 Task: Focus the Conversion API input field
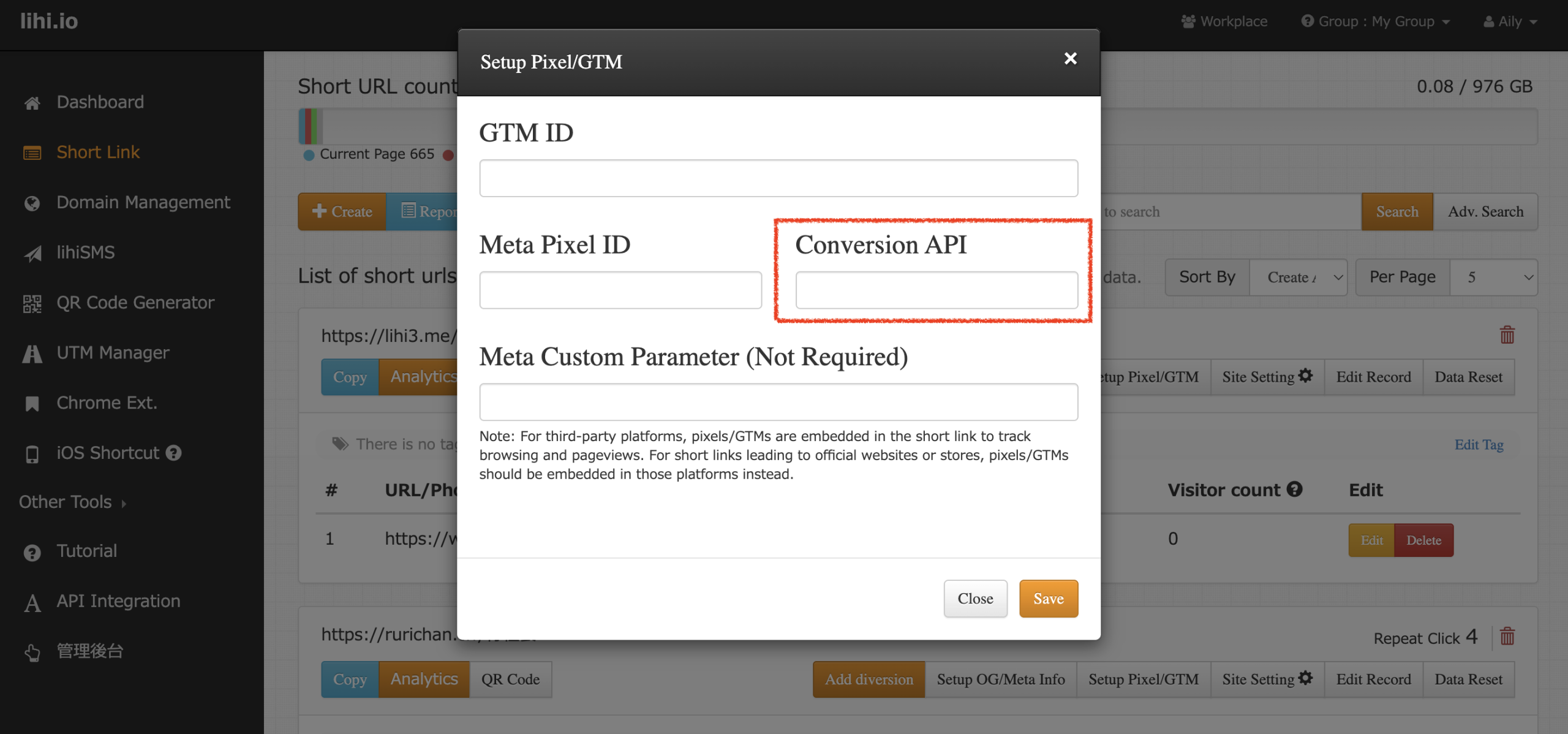[x=936, y=290]
